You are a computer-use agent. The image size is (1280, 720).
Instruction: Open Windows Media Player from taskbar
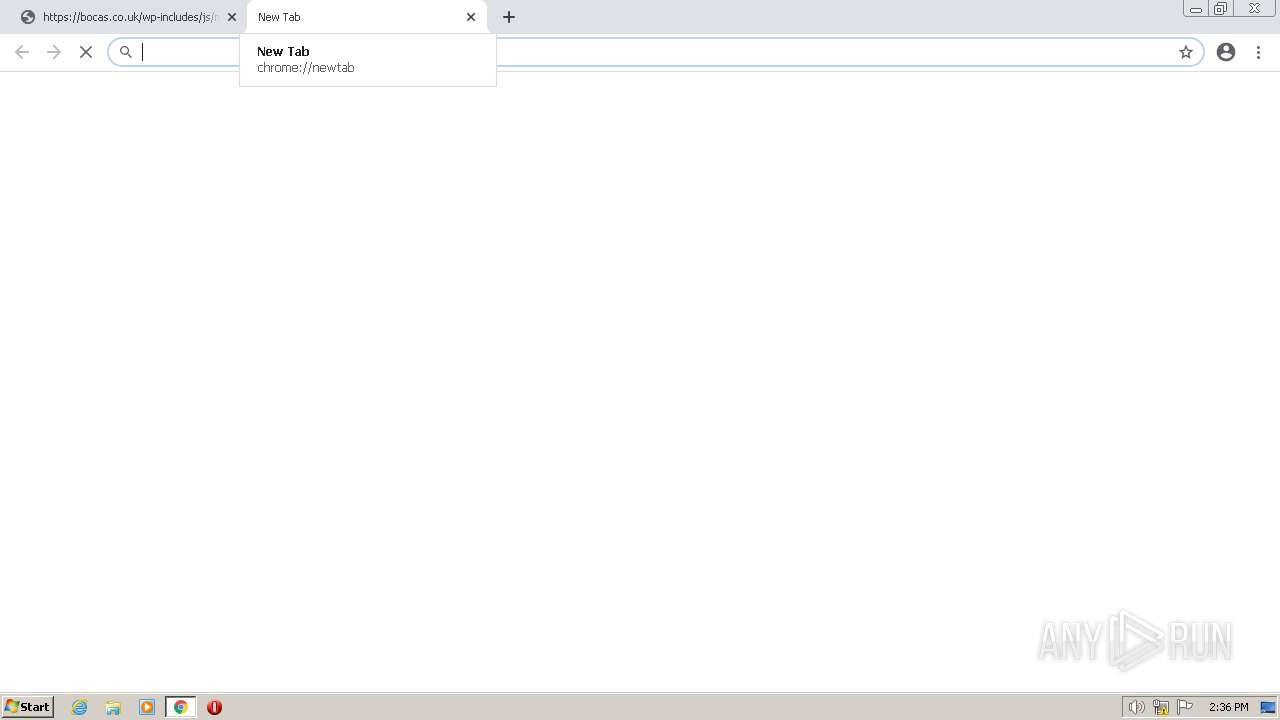(x=147, y=707)
